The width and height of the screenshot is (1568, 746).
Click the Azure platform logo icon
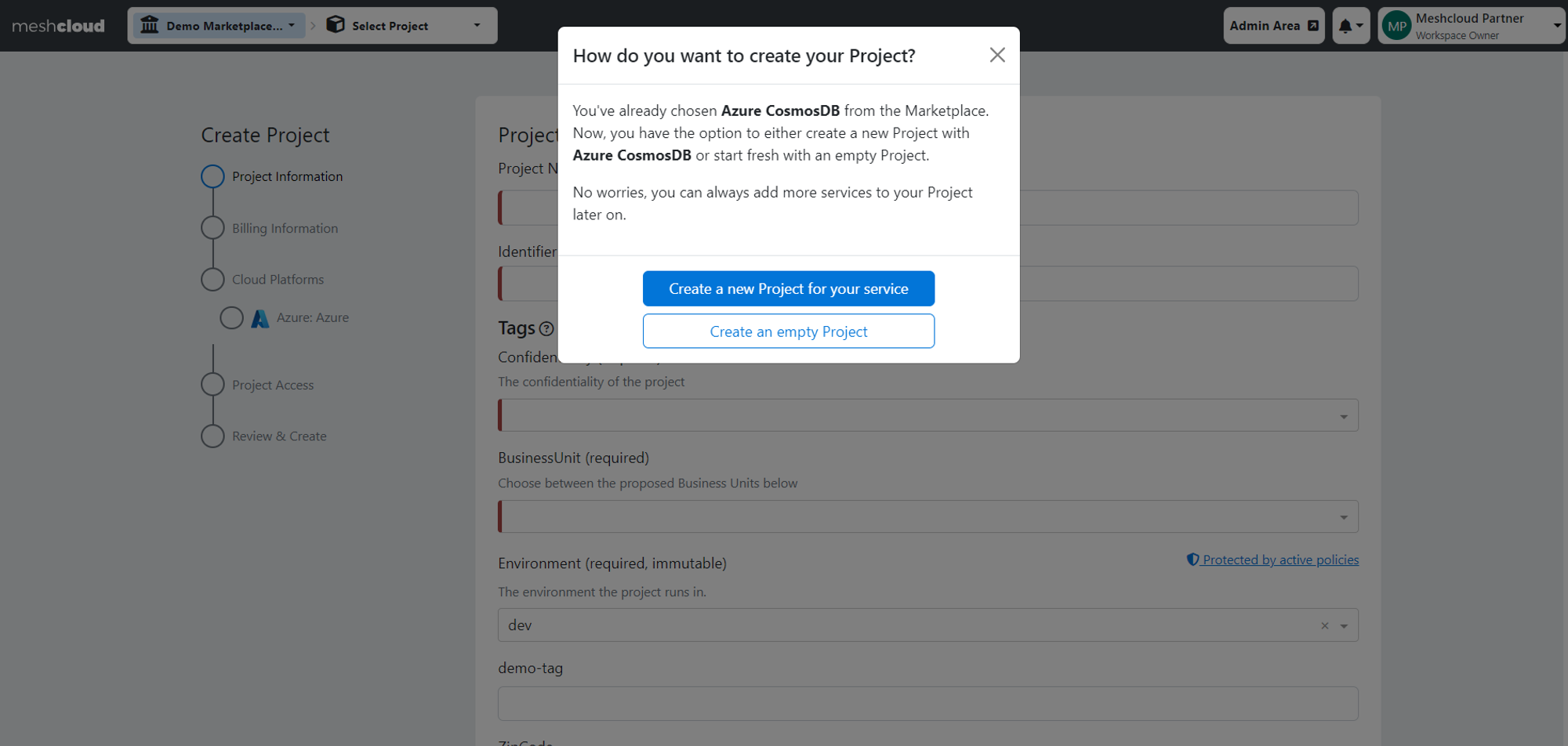[x=260, y=318]
